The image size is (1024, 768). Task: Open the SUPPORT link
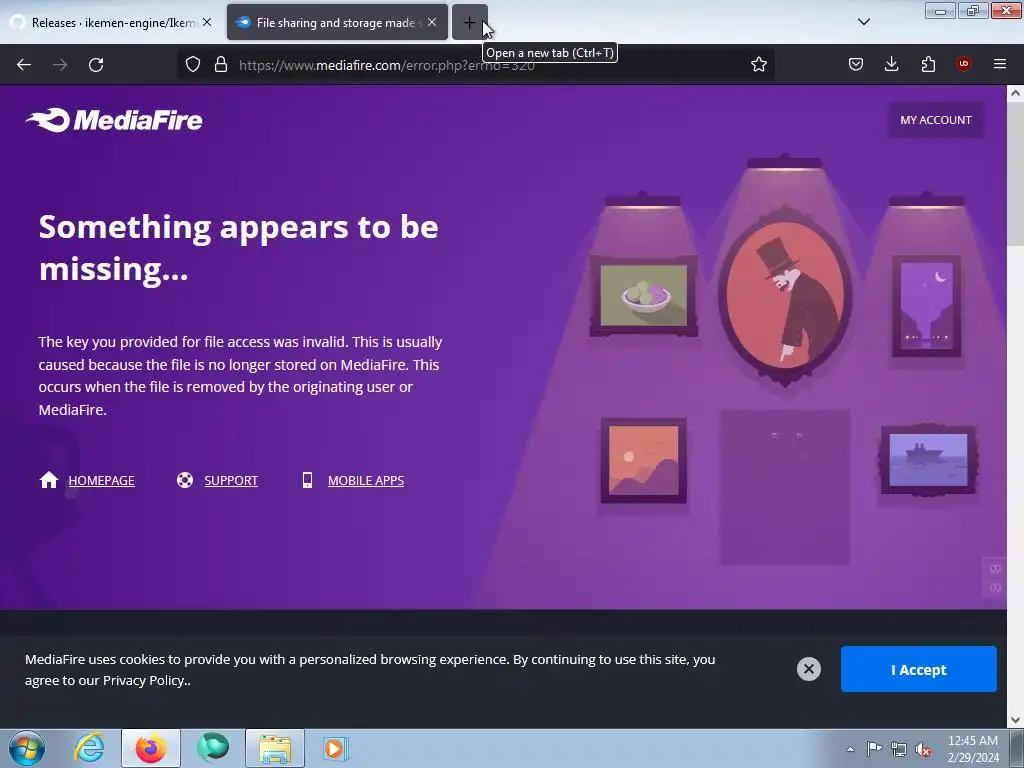click(x=231, y=481)
